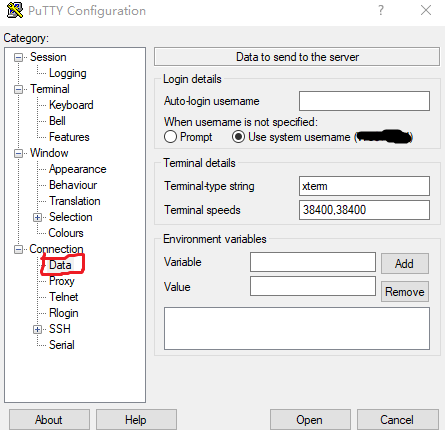Select the Logging category
This screenshot has width=445, height=430.
coord(68,73)
